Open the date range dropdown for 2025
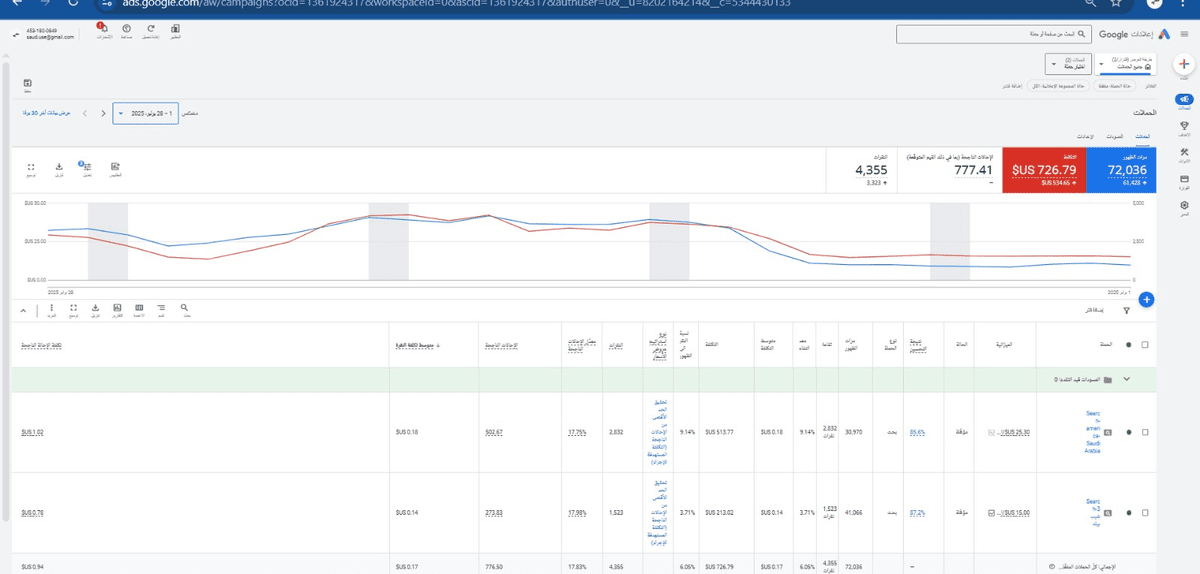 [146, 113]
